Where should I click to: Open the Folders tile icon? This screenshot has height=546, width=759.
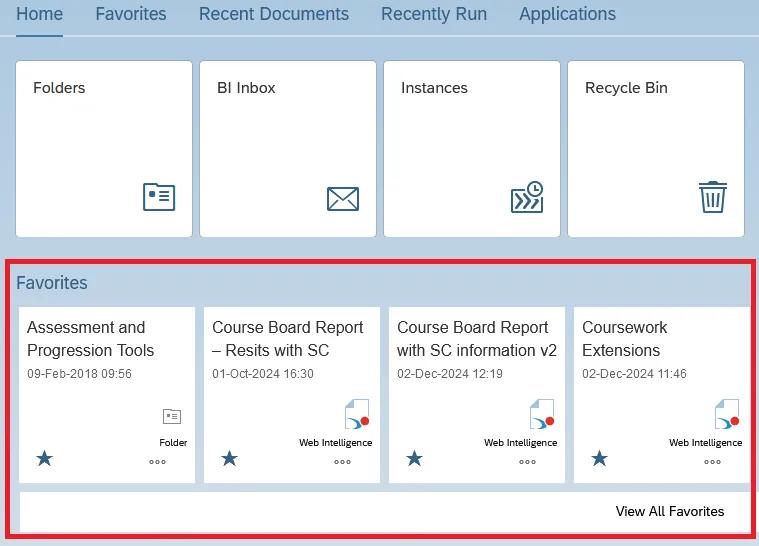pyautogui.click(x=159, y=197)
